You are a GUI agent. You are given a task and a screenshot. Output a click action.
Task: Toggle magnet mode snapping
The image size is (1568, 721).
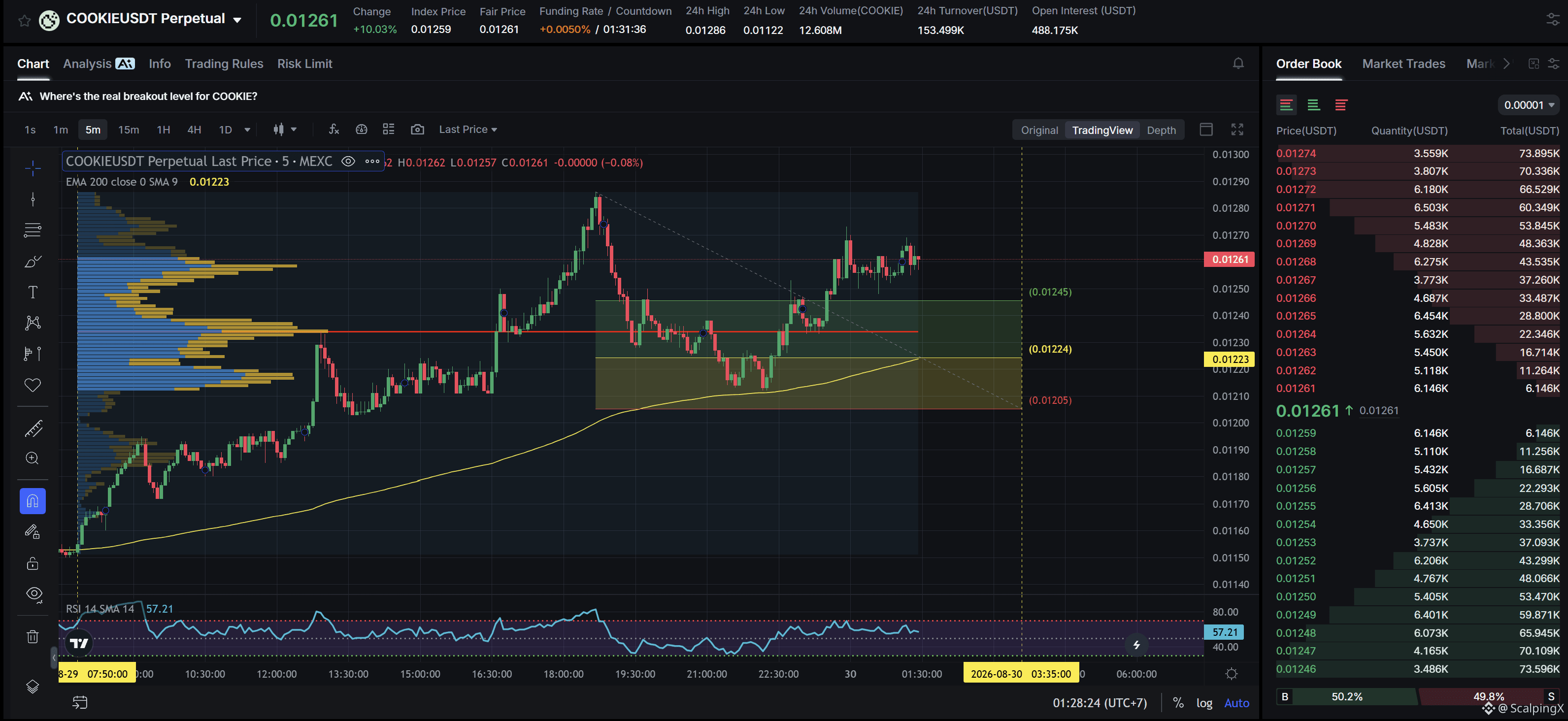[33, 501]
